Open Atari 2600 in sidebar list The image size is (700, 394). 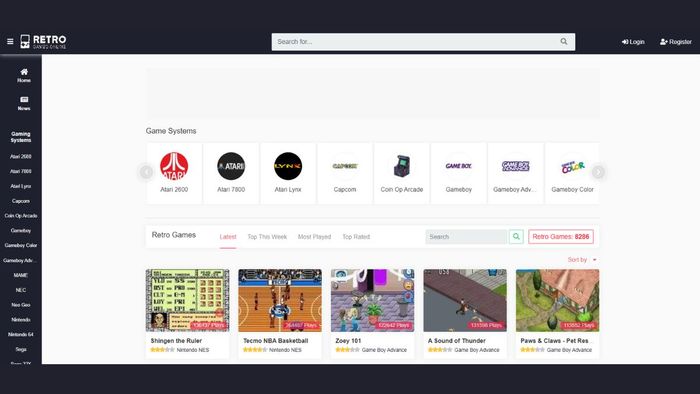[21, 157]
